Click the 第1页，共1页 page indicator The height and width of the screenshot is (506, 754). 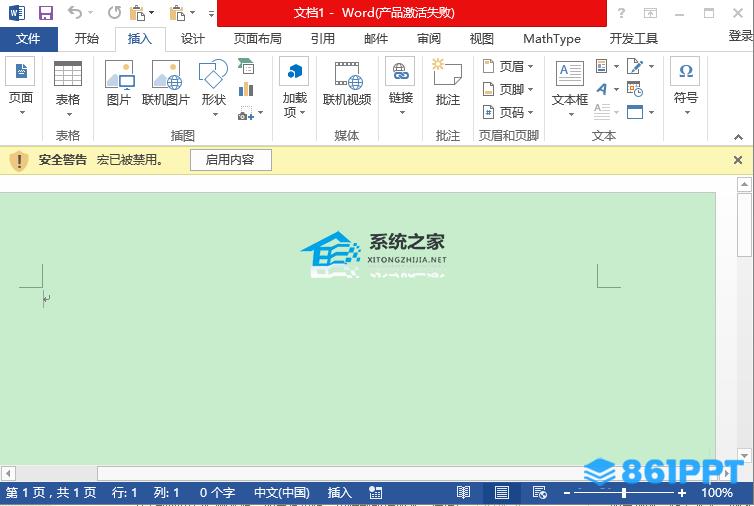51,493
